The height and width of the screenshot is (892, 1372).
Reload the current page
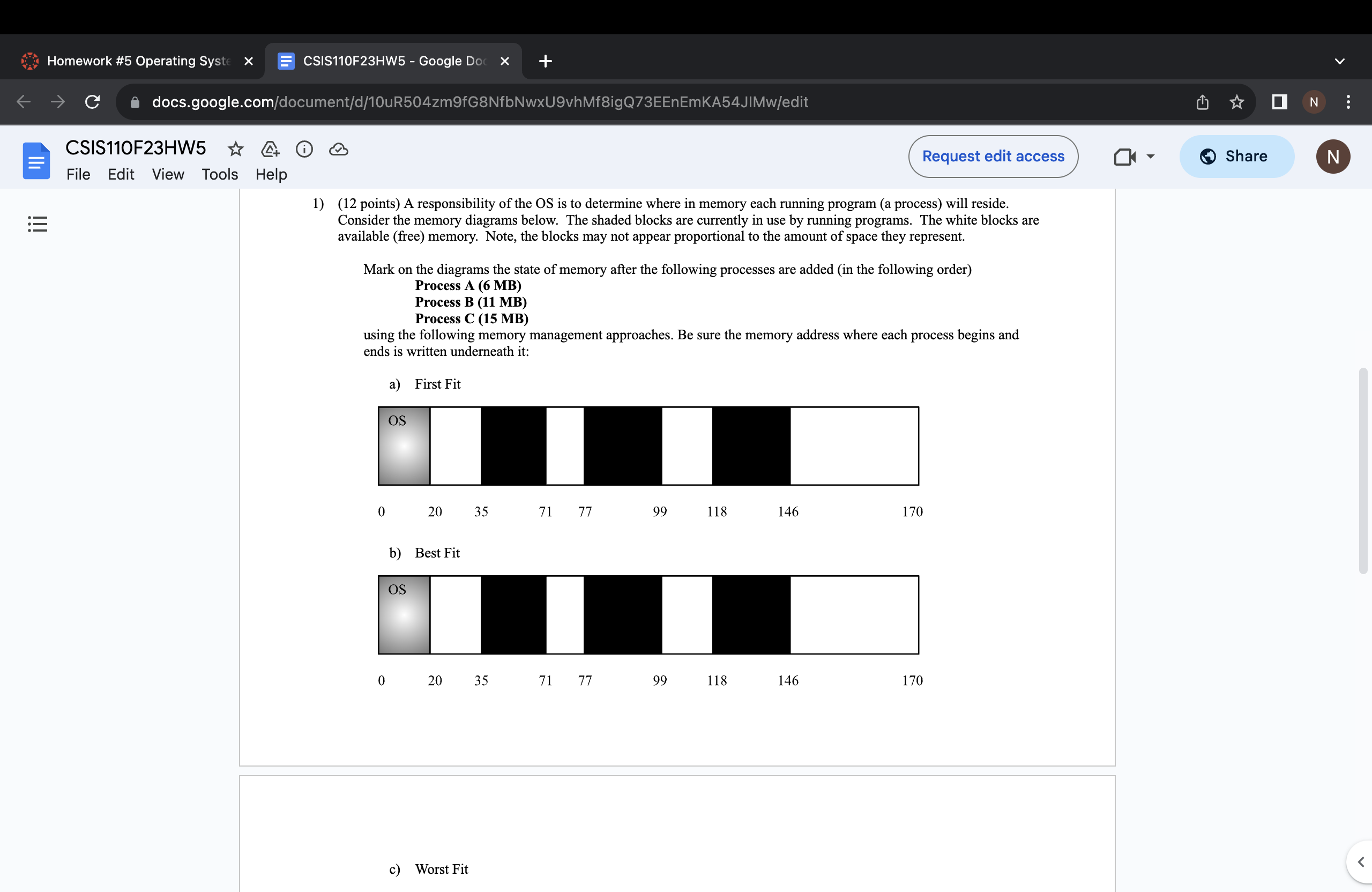[92, 102]
